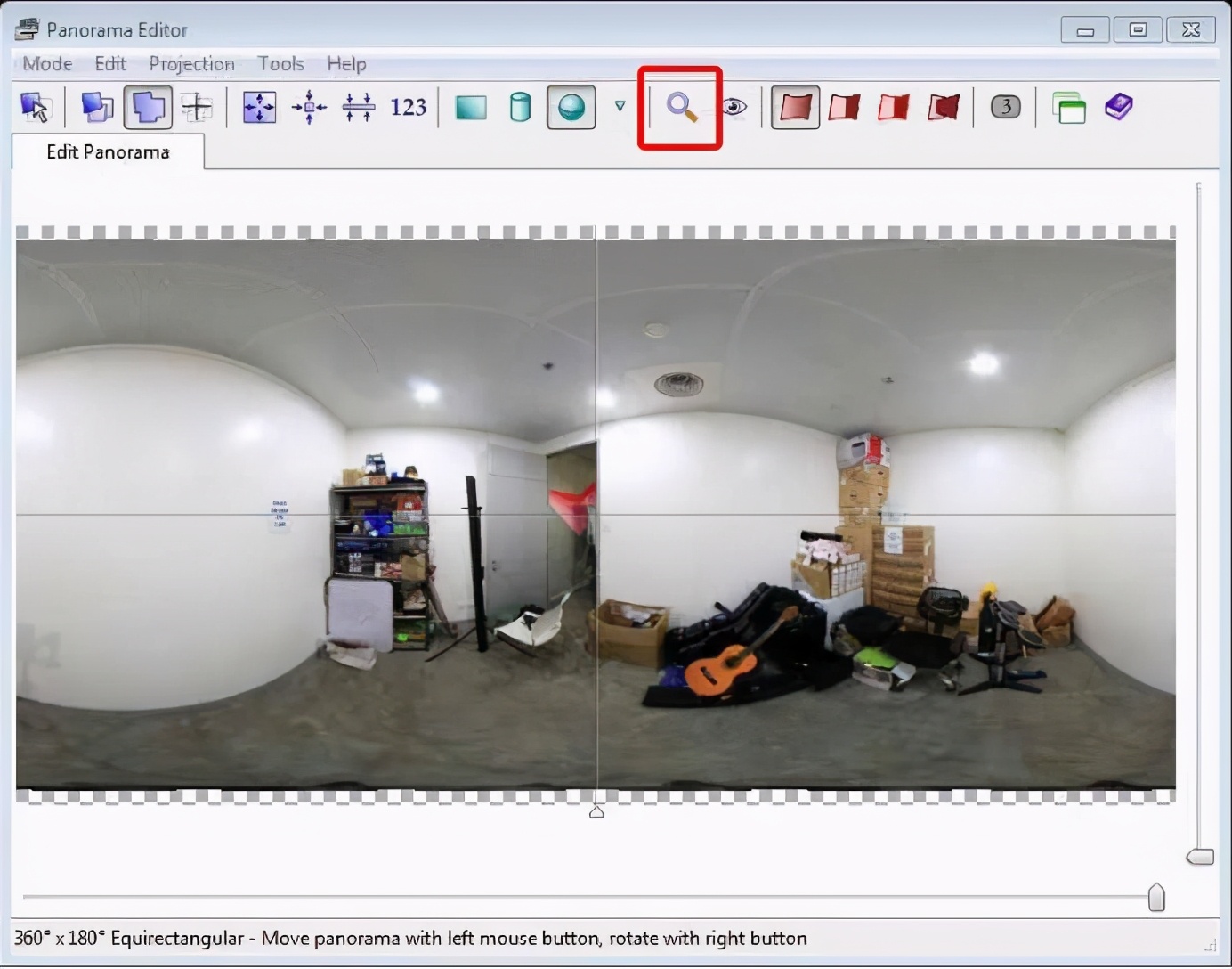Open help via the purple book icon

(x=1118, y=107)
